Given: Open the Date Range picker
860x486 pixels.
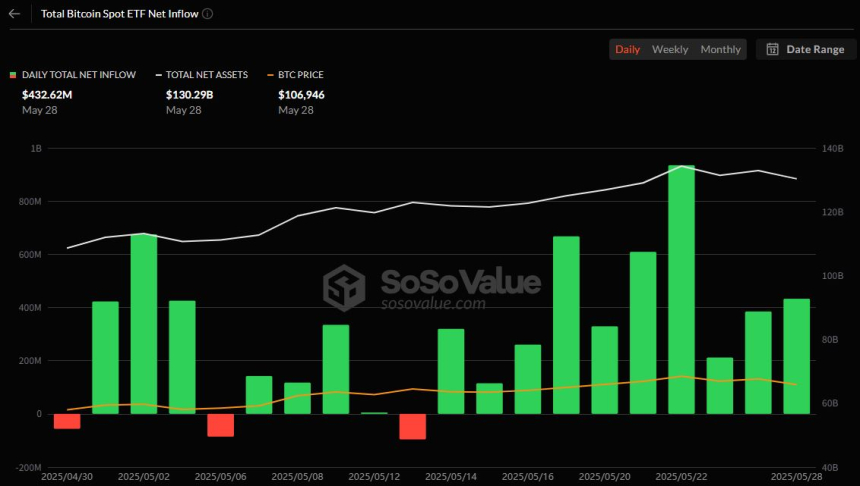Looking at the screenshot, I should click(806, 49).
